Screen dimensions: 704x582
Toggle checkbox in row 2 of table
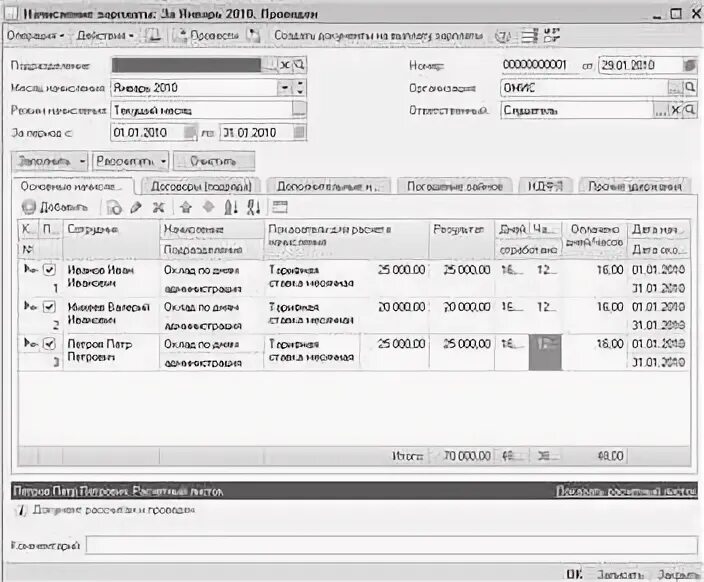pos(49,307)
